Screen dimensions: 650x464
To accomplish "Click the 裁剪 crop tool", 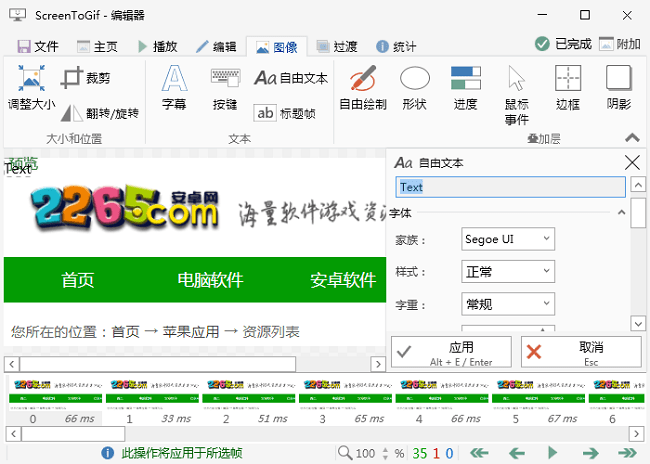I will click(x=86, y=78).
